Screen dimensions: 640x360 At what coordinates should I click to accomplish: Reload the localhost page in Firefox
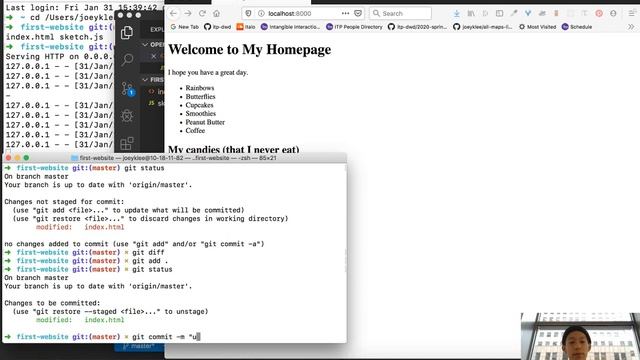pyautogui.click(x=202, y=13)
